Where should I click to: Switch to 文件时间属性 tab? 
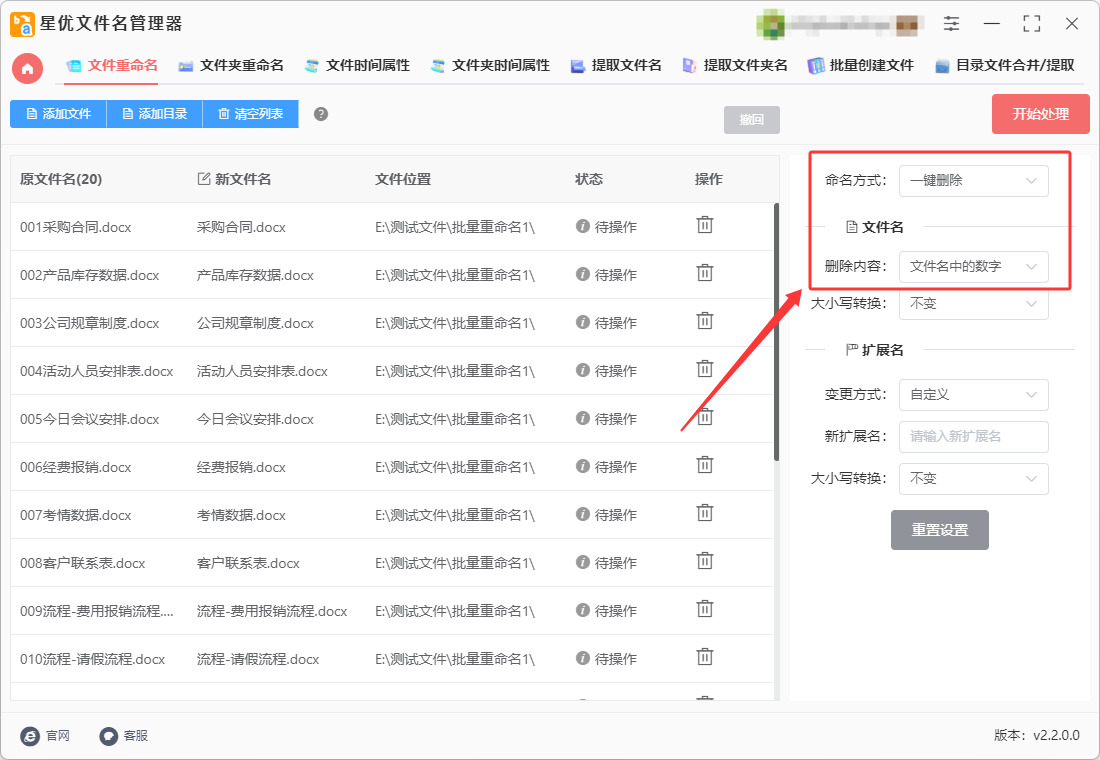[357, 66]
